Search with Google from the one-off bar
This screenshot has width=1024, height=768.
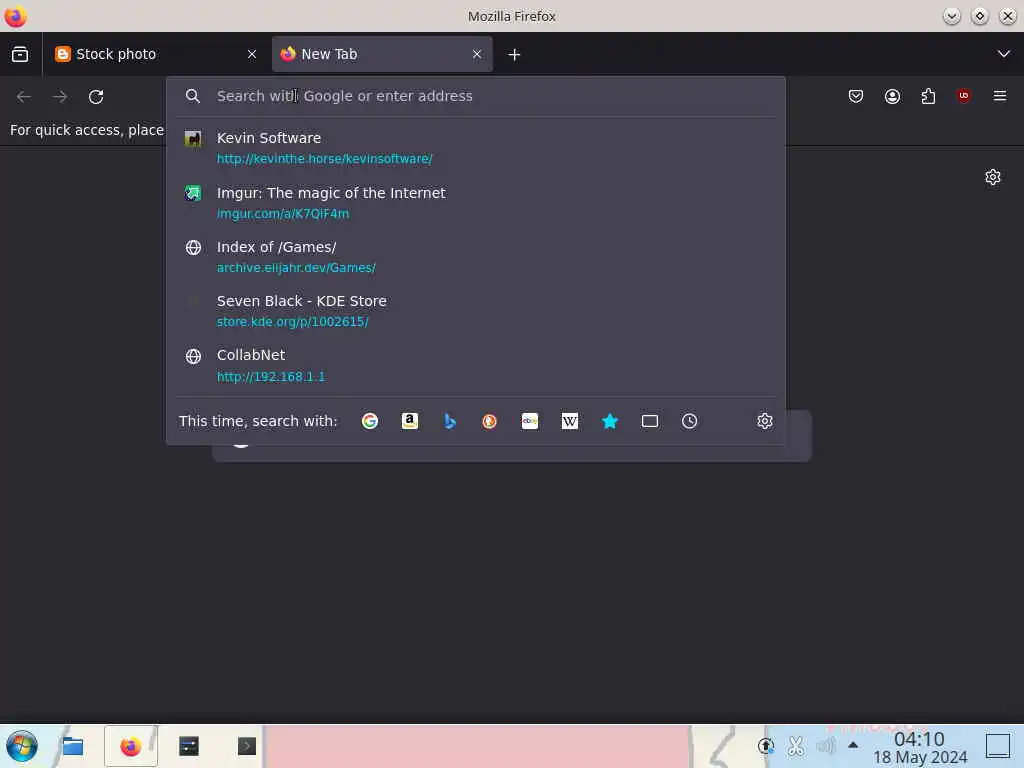click(x=370, y=421)
